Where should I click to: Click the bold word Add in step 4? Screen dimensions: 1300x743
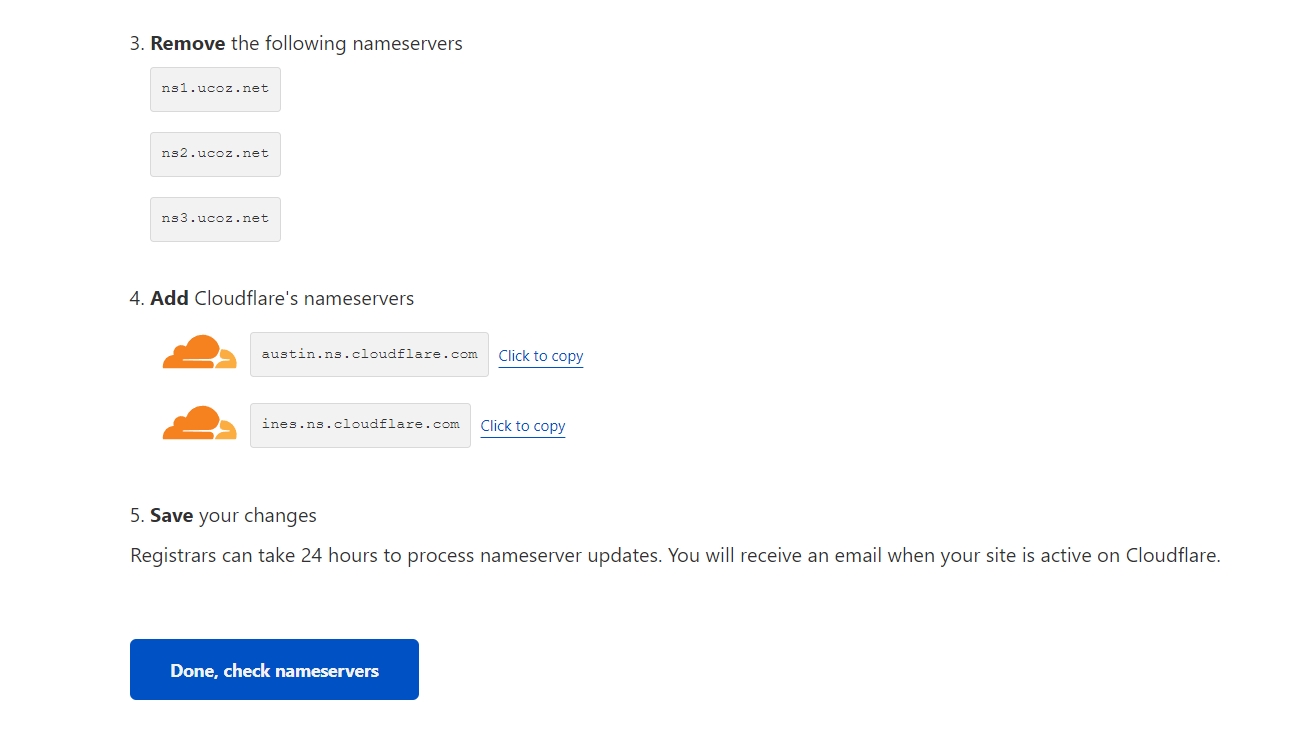pos(169,299)
